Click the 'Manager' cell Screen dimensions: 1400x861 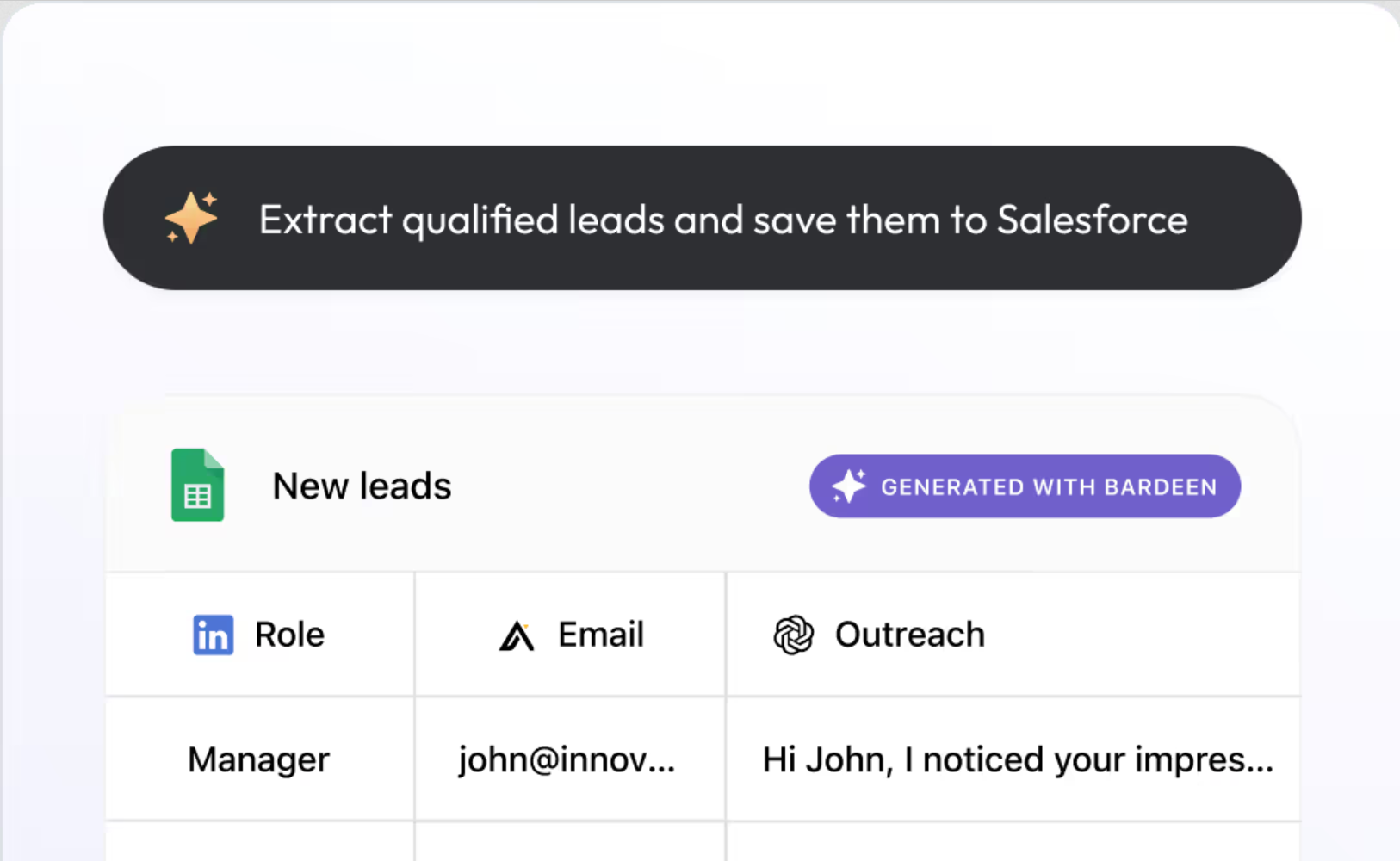258,759
